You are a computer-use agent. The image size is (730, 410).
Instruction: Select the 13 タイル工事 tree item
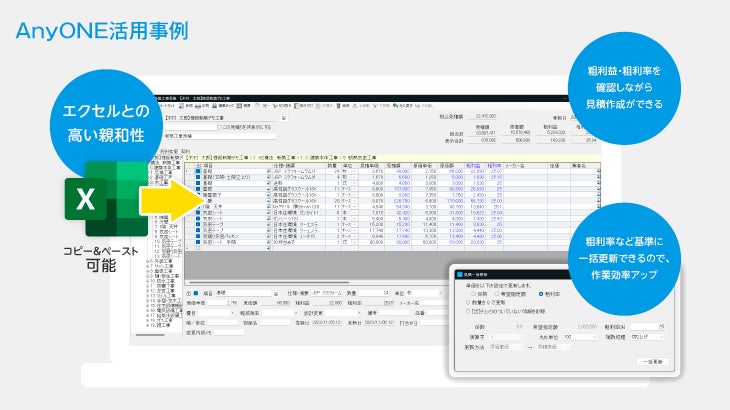162,296
